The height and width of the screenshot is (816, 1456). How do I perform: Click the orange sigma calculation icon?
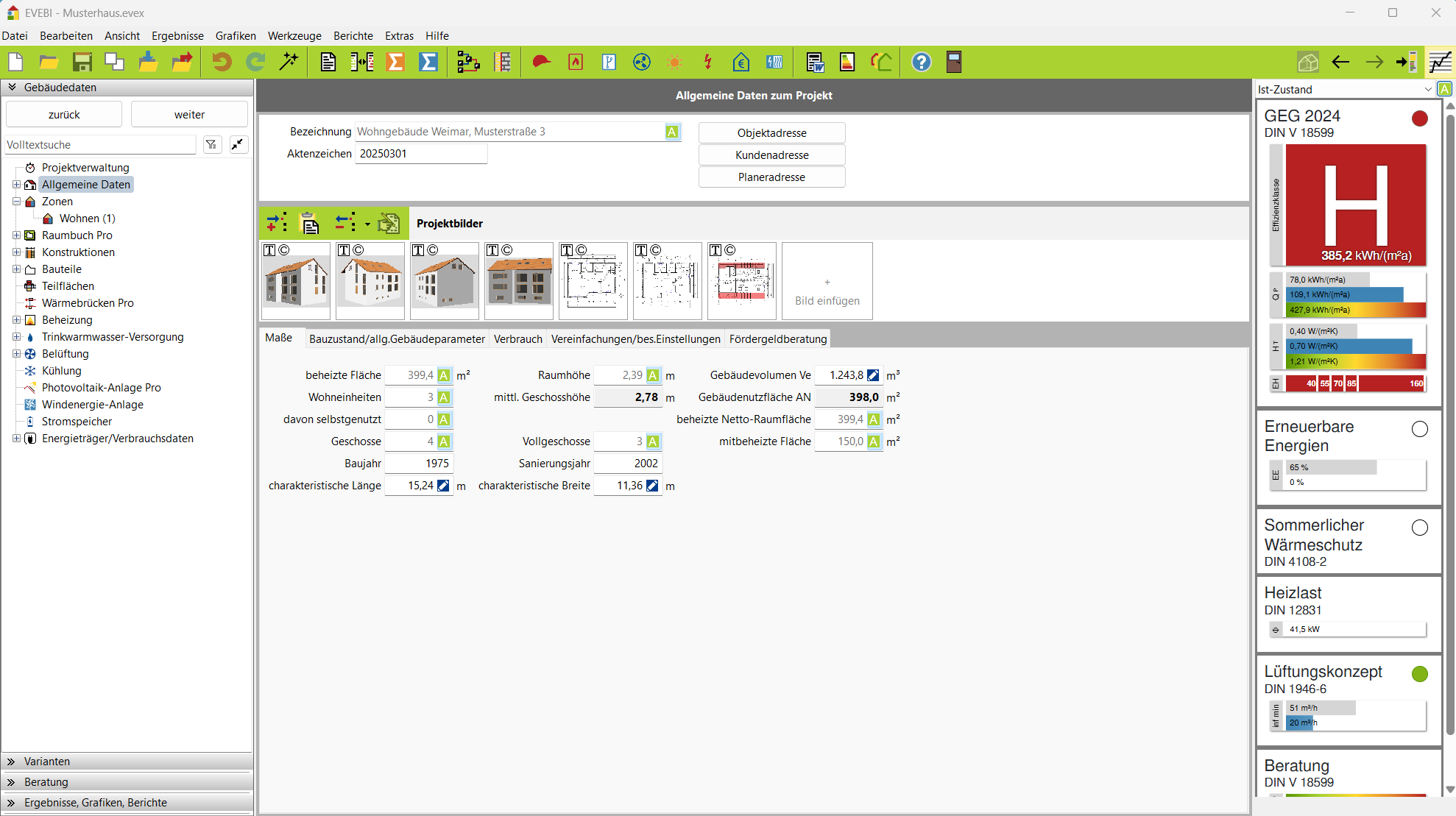click(x=395, y=63)
